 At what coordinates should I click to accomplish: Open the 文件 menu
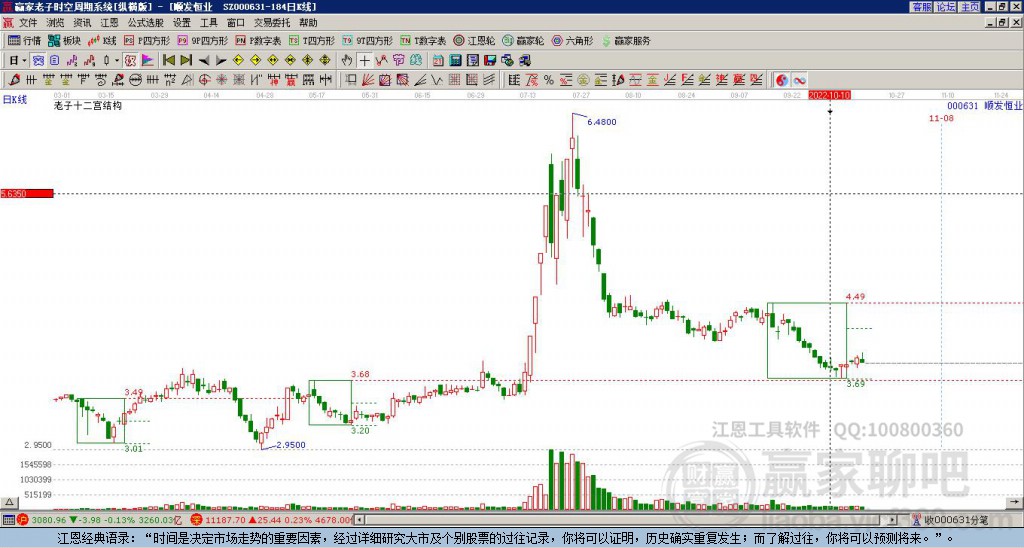28,23
